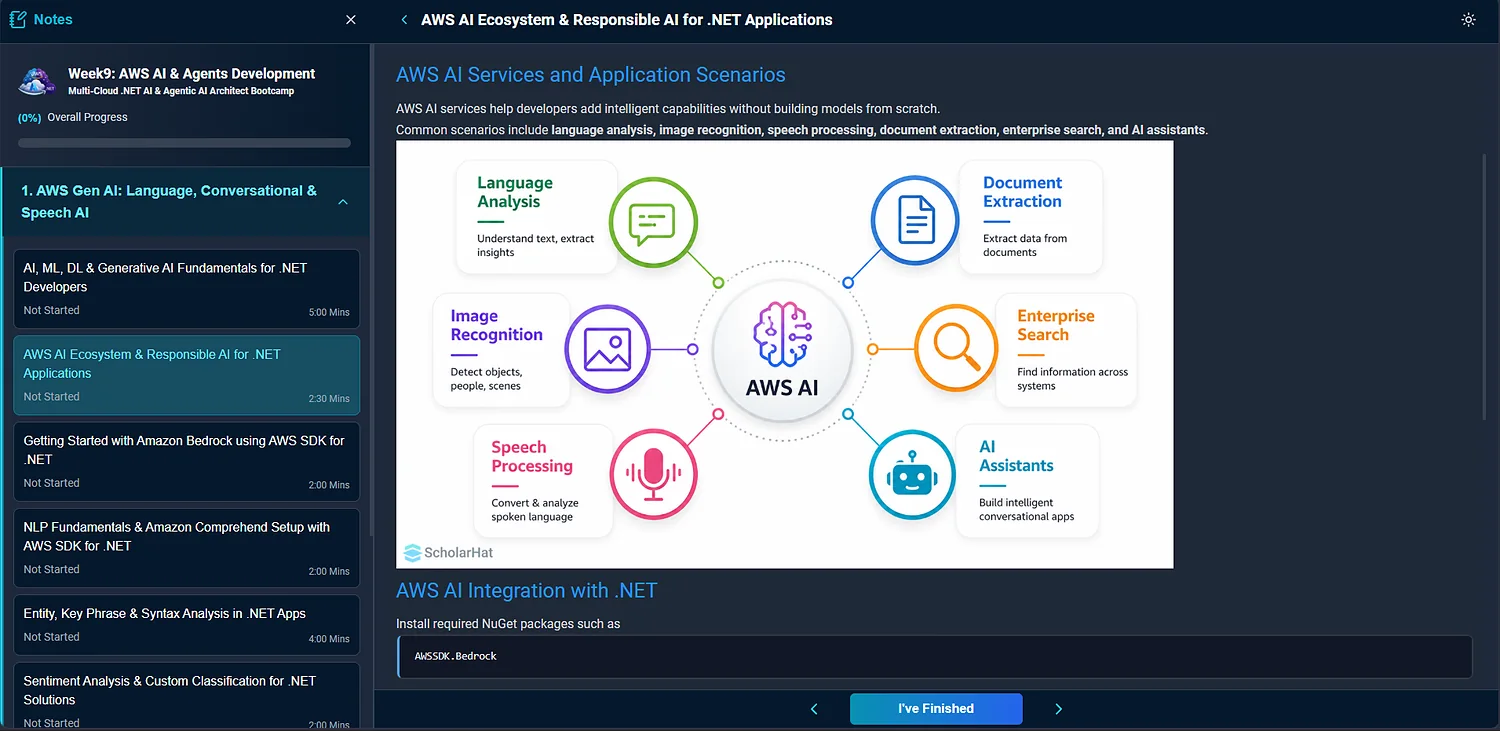The image size is (1500, 731).
Task: Click the AWSSDK.Bedrock code block
Action: (934, 656)
